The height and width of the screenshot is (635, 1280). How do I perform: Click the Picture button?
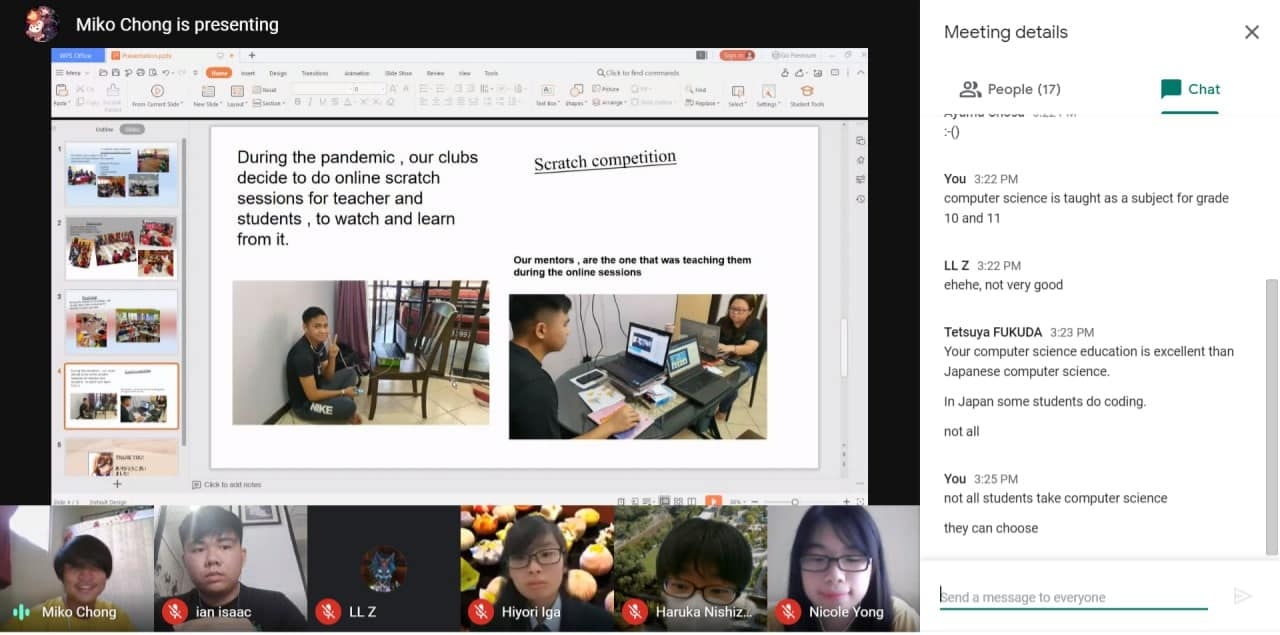pos(607,90)
